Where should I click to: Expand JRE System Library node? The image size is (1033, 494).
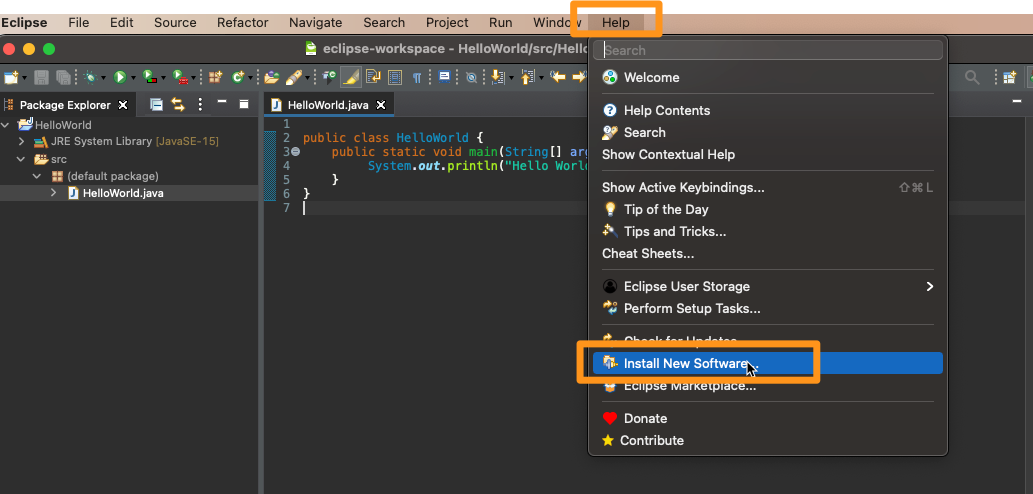[x=22, y=142]
